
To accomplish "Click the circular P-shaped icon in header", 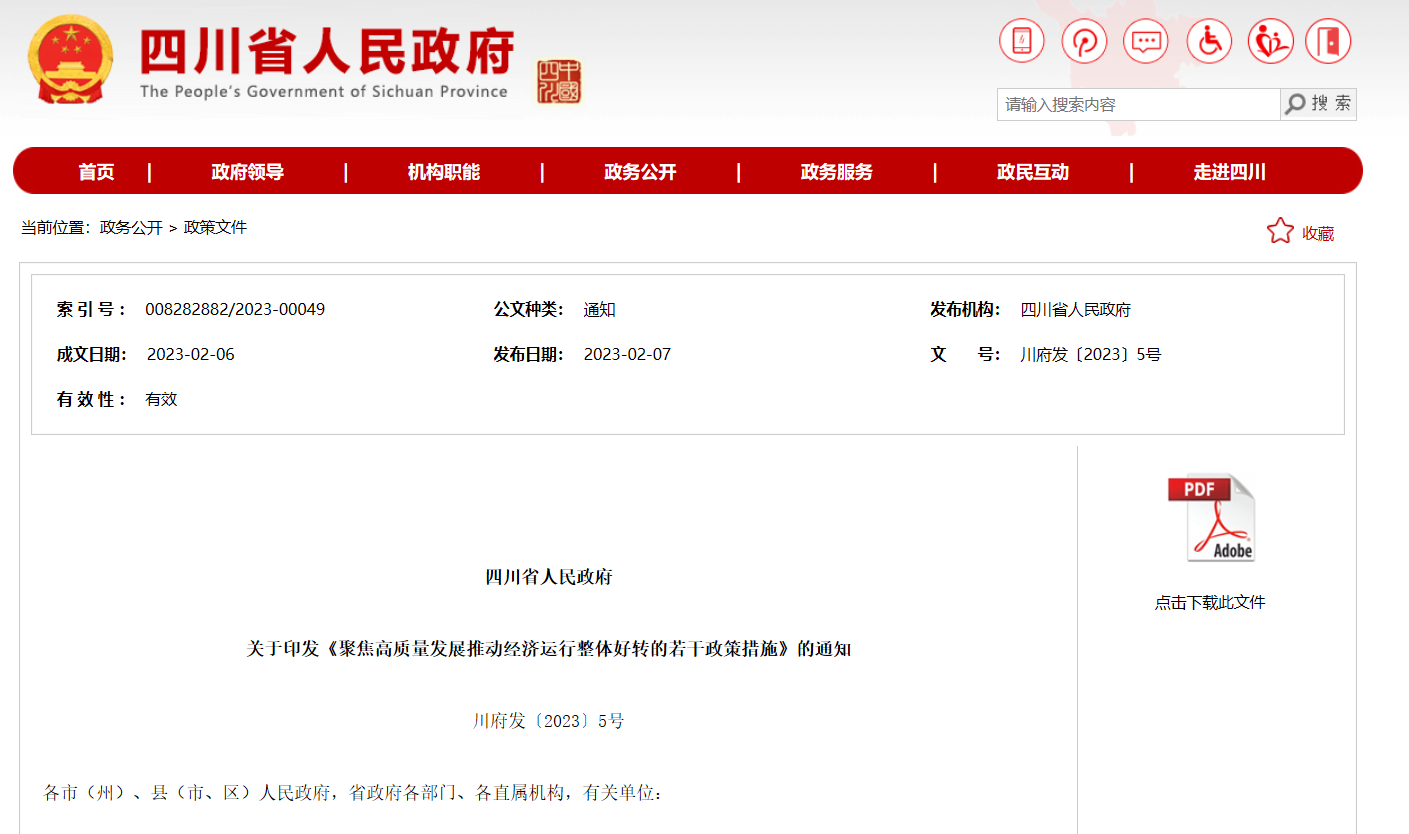I will pyautogui.click(x=1084, y=42).
